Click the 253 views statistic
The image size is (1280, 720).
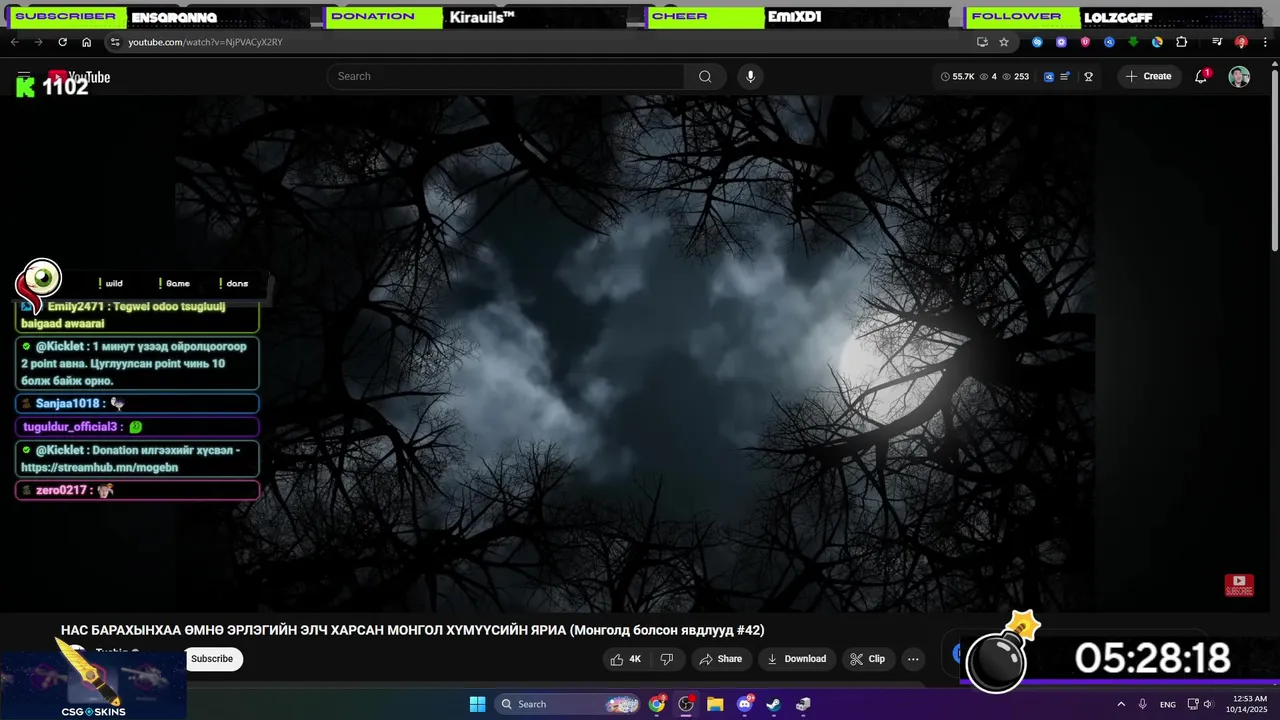1016,76
